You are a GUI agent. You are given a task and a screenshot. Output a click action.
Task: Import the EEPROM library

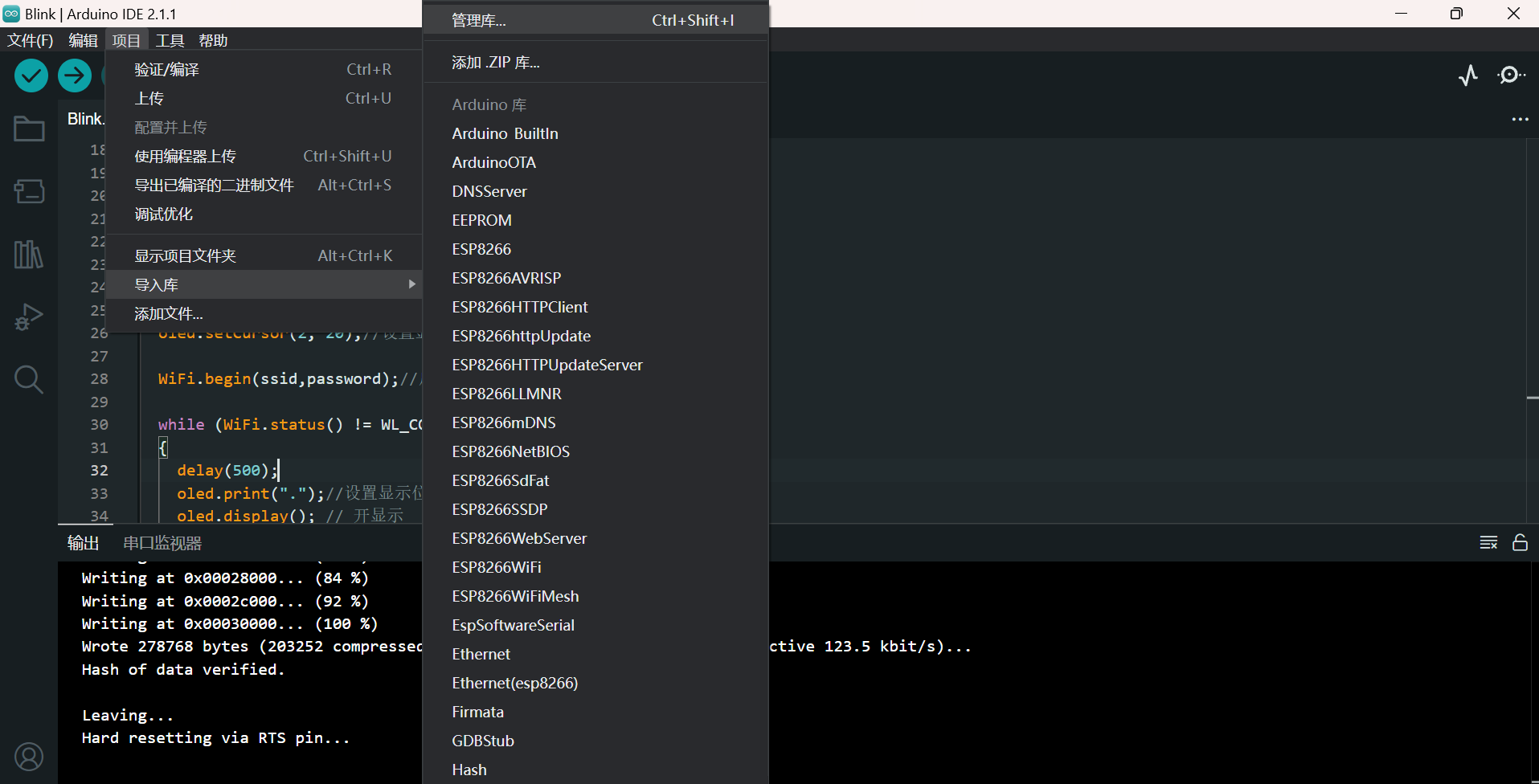596,220
